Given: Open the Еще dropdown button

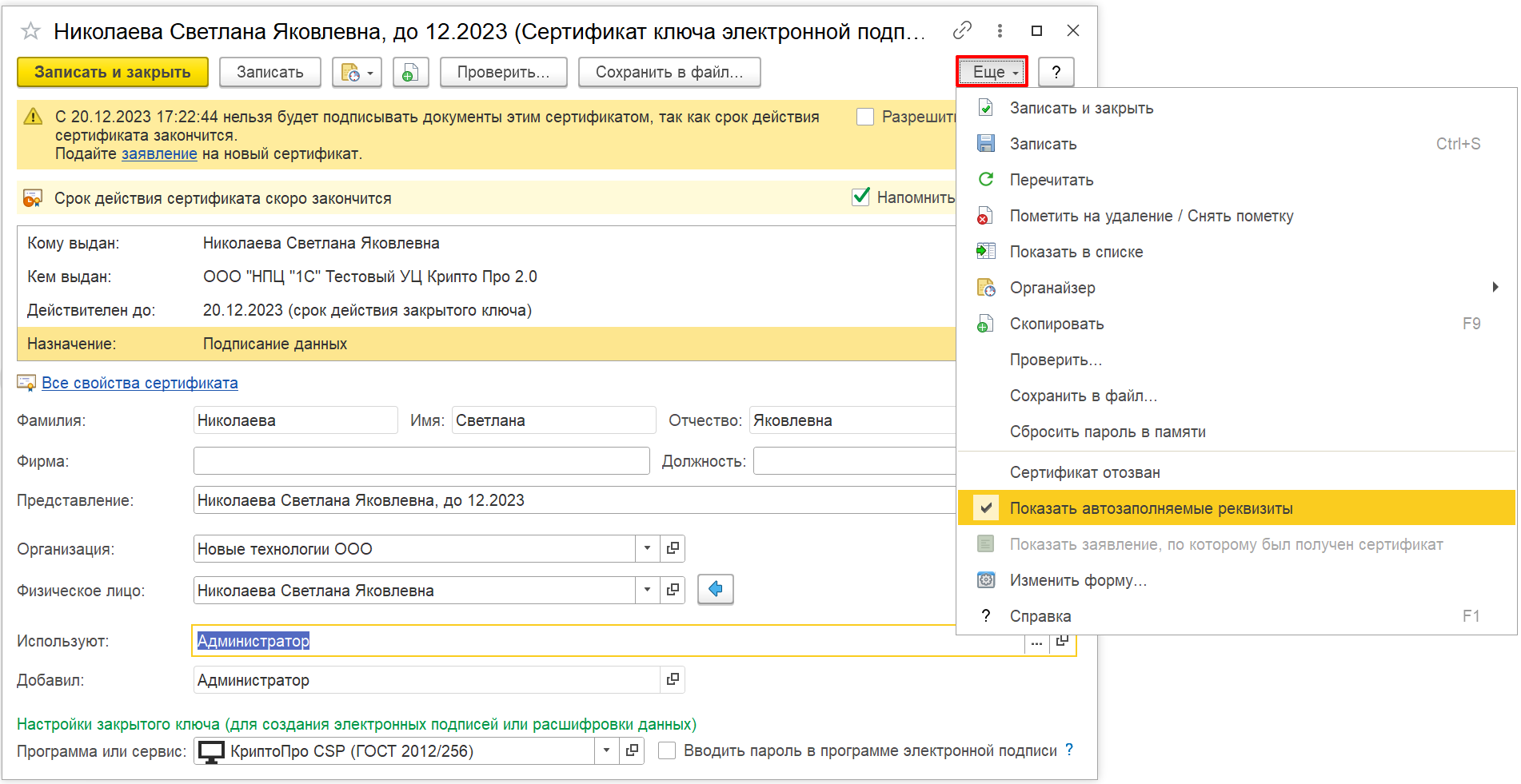Looking at the screenshot, I should [992, 72].
